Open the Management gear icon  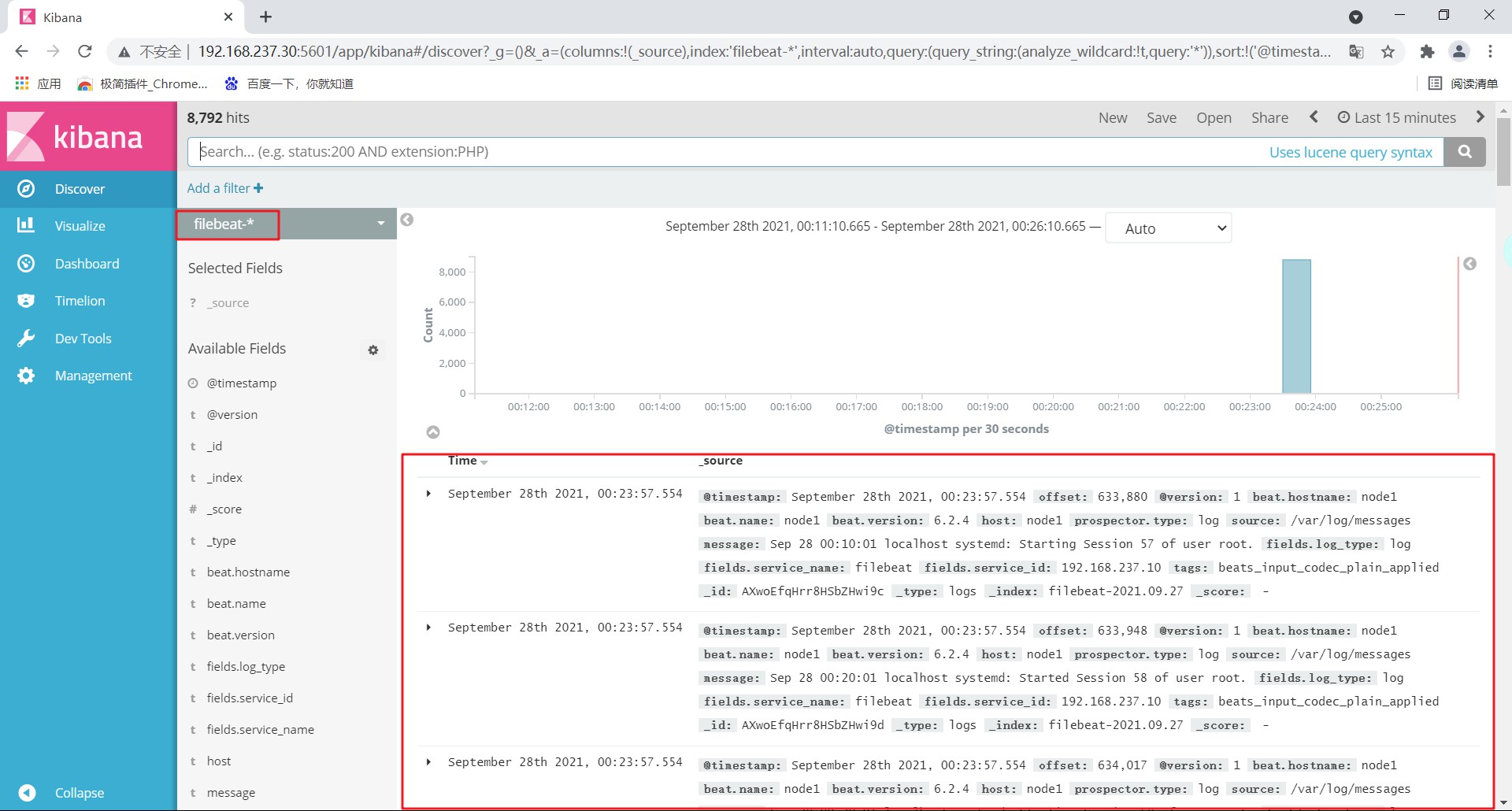[x=26, y=376]
